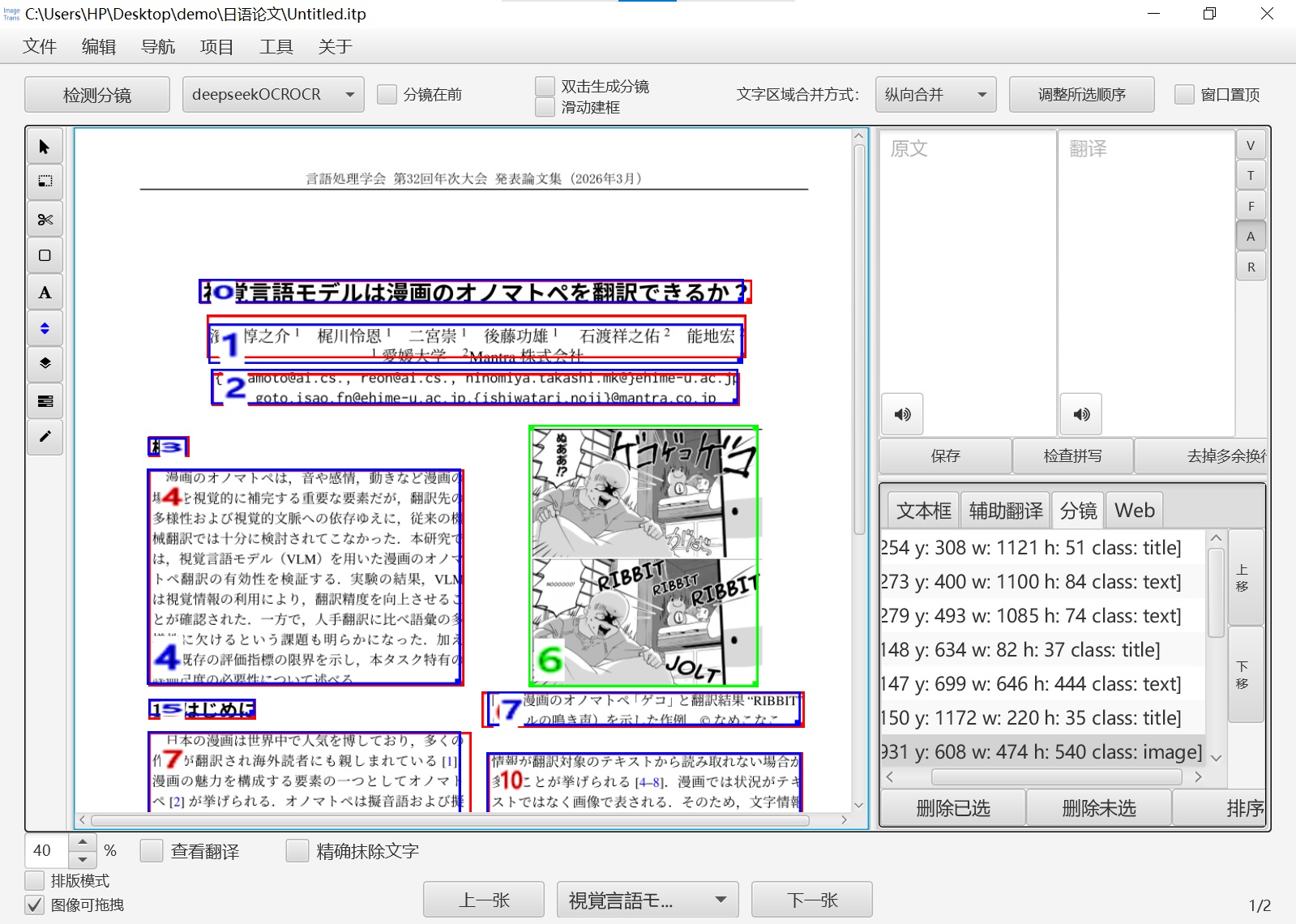Move selected item down with 下移

(x=1246, y=674)
